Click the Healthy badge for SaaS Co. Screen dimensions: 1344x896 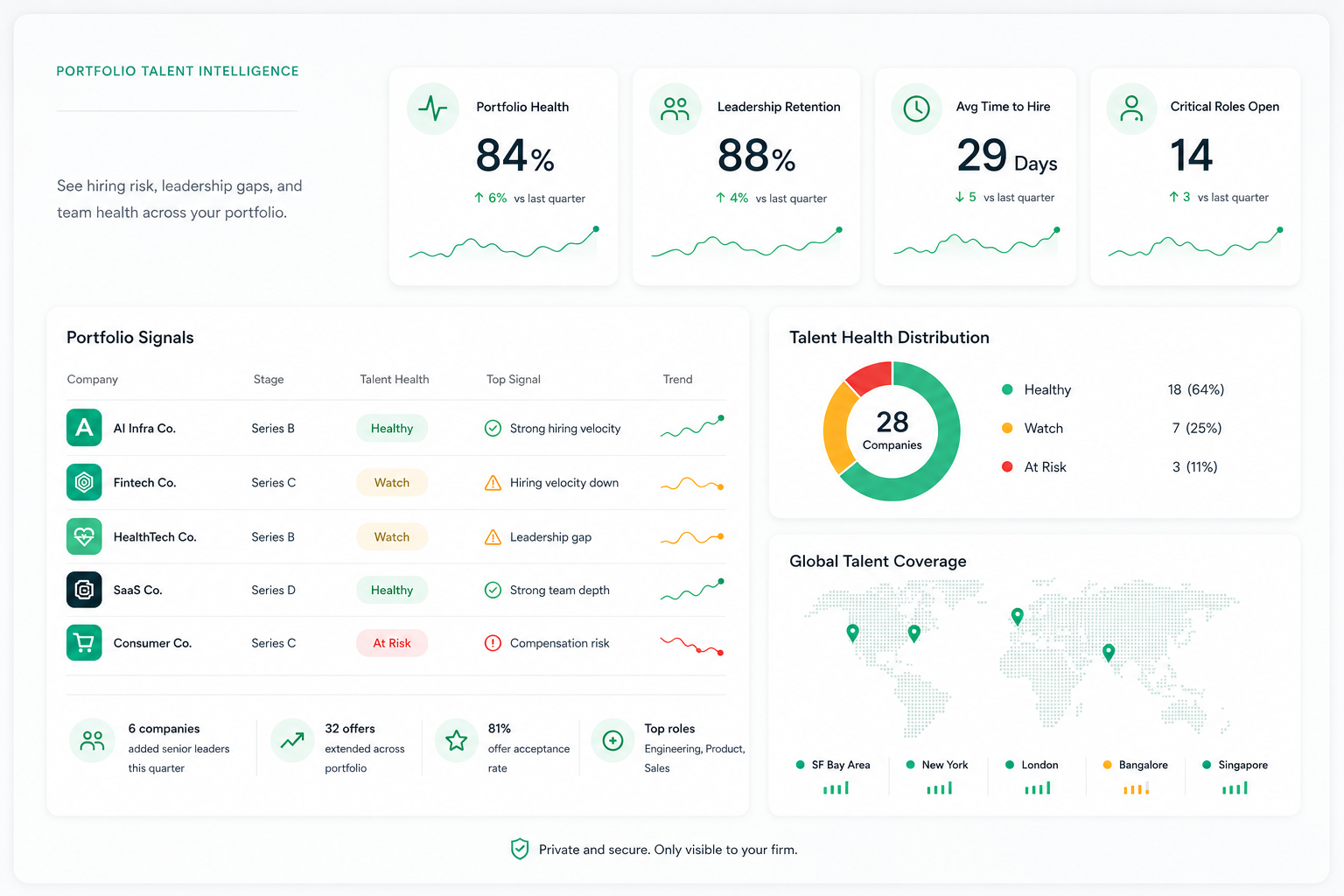pos(392,590)
